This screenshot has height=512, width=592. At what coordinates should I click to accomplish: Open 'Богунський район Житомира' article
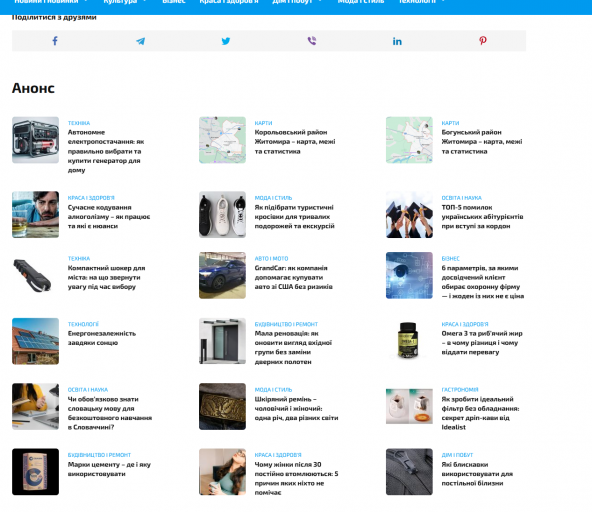point(482,142)
